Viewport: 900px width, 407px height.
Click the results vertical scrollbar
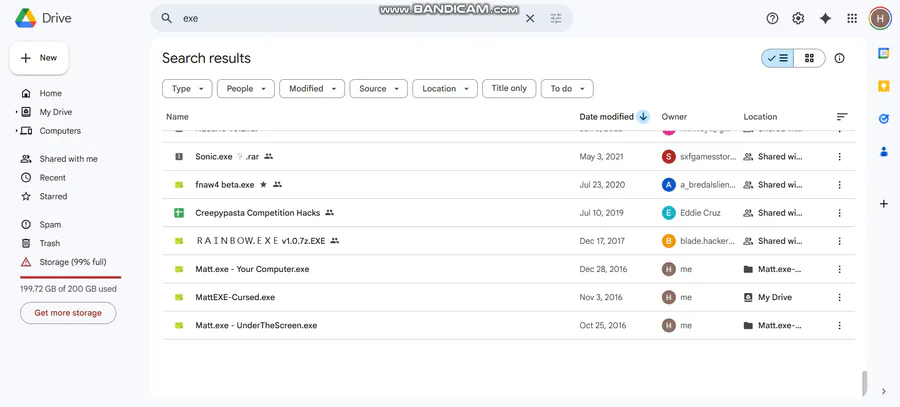863,383
